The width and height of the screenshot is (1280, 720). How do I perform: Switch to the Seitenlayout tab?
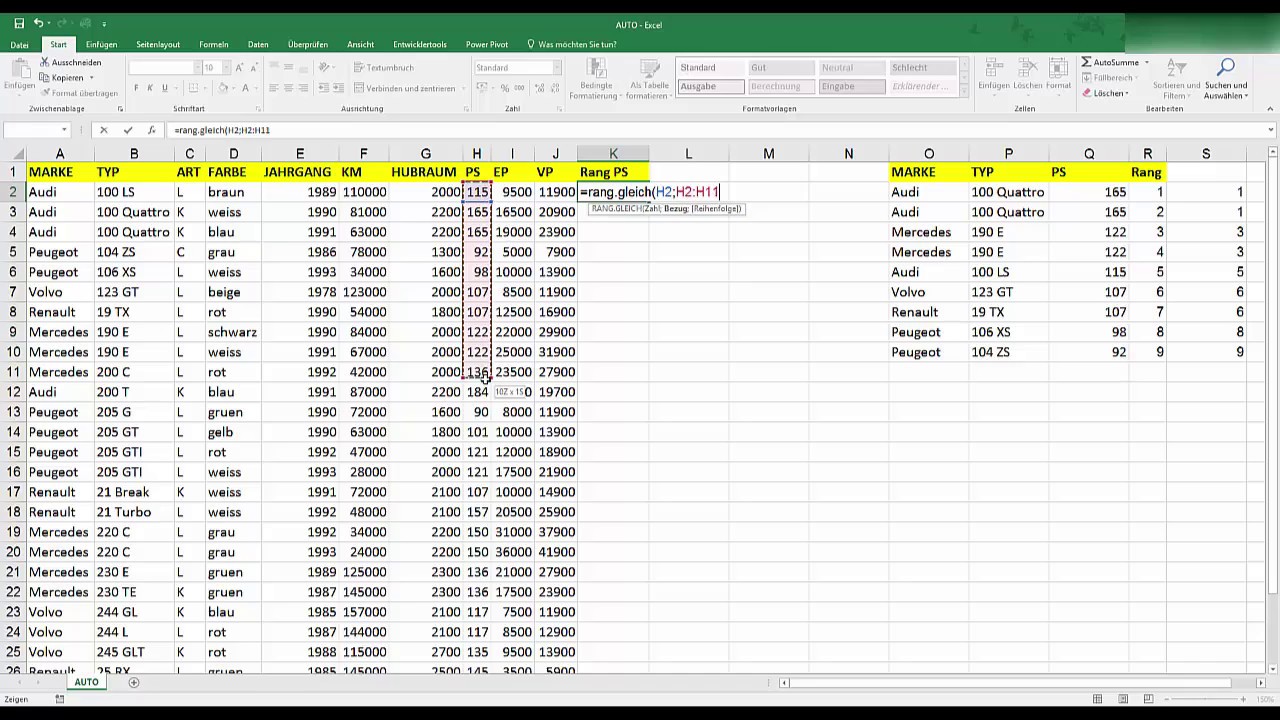[x=158, y=44]
